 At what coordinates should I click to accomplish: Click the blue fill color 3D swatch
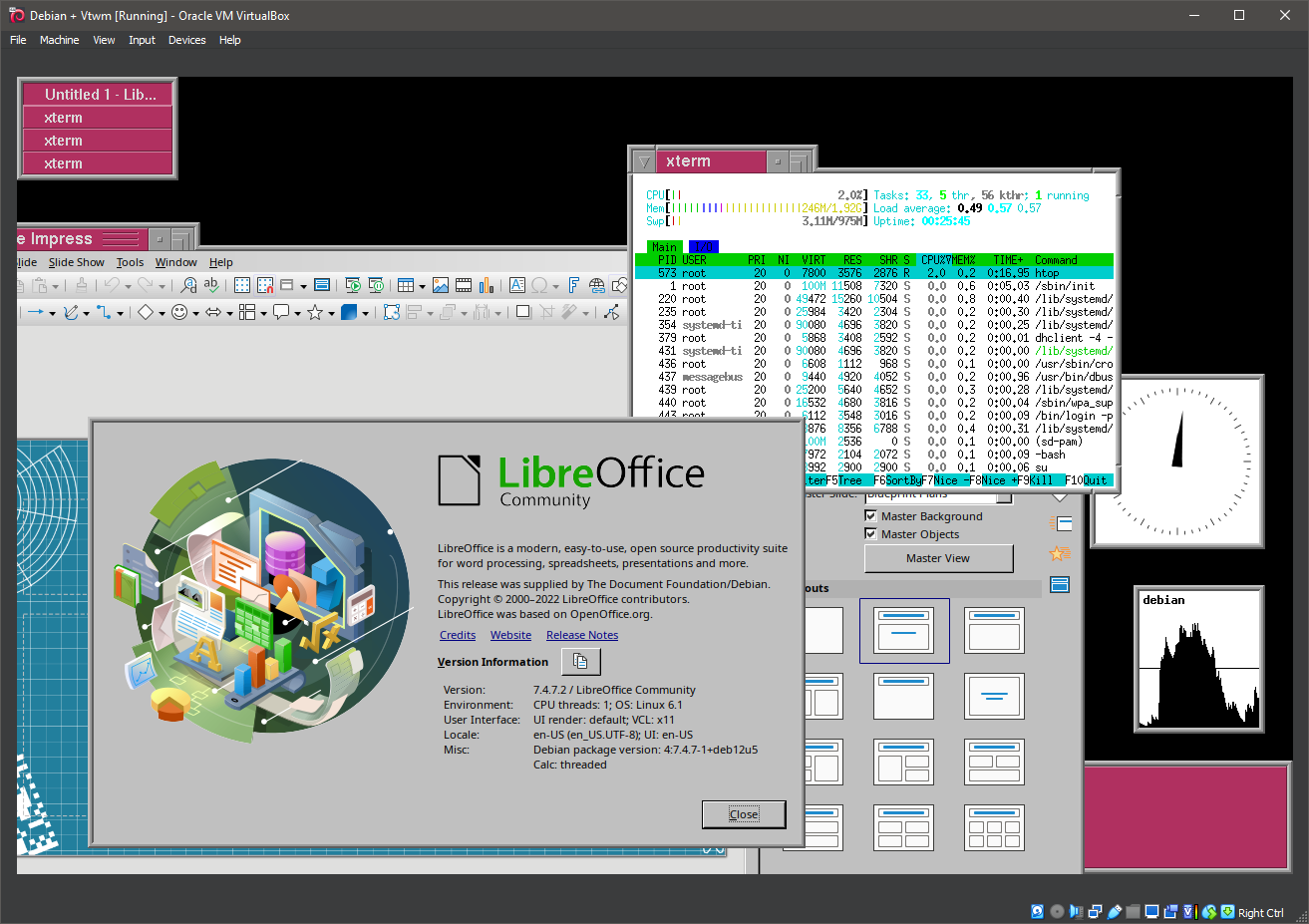348,312
